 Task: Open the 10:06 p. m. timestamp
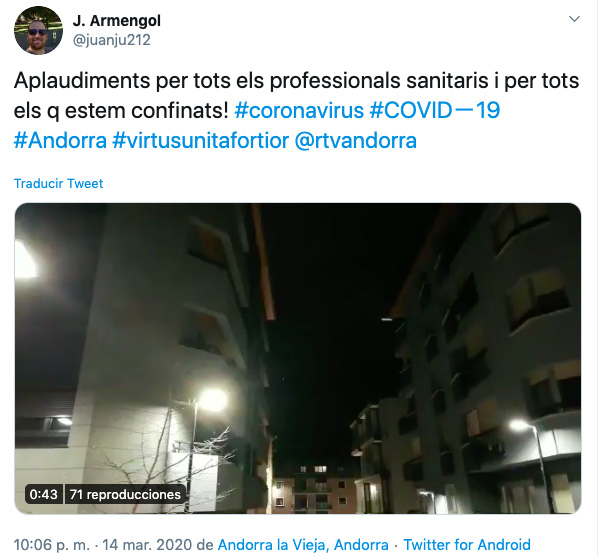click(52, 545)
